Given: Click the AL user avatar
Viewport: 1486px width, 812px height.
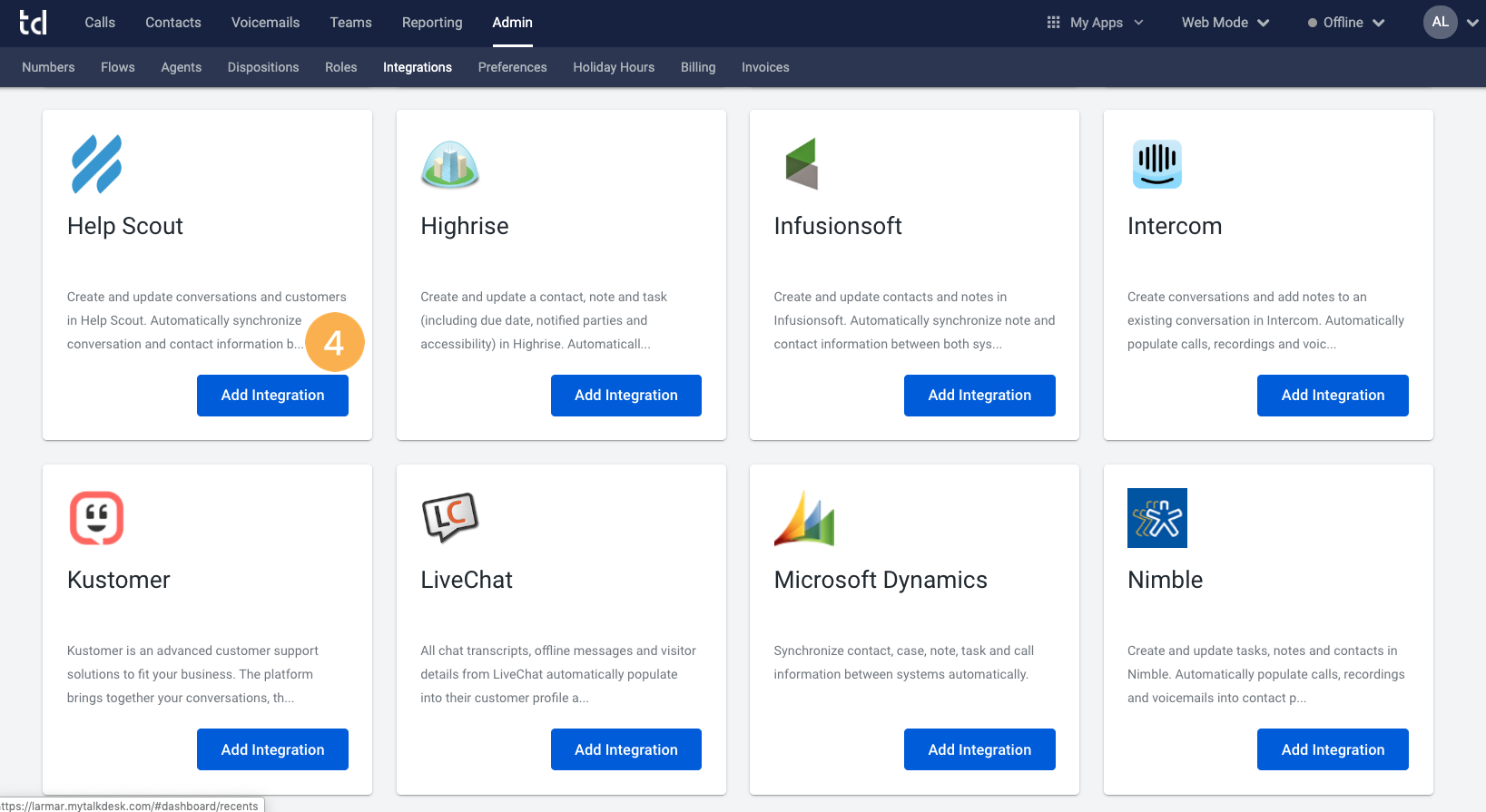Looking at the screenshot, I should coord(1441,22).
